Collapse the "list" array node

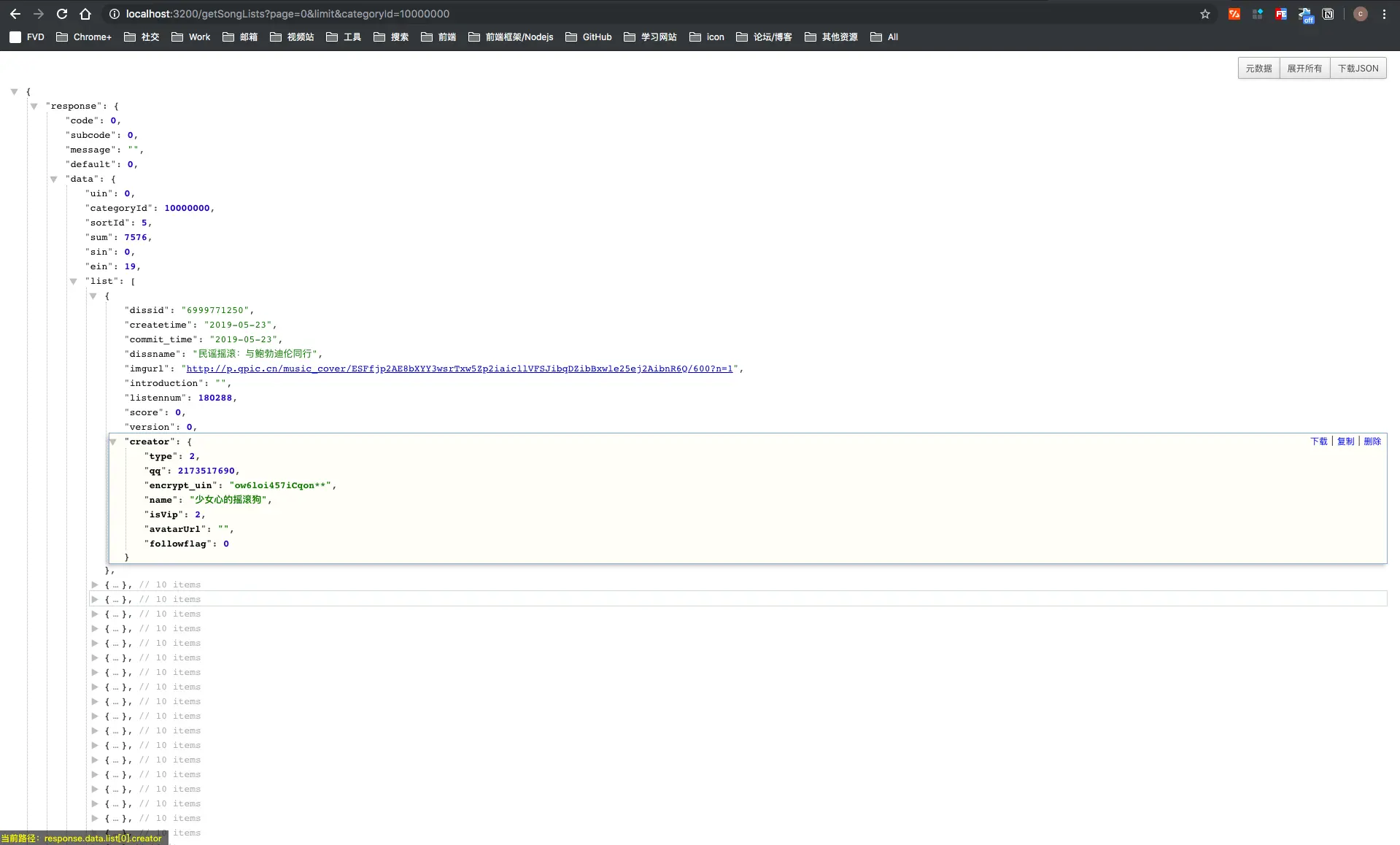tap(73, 281)
